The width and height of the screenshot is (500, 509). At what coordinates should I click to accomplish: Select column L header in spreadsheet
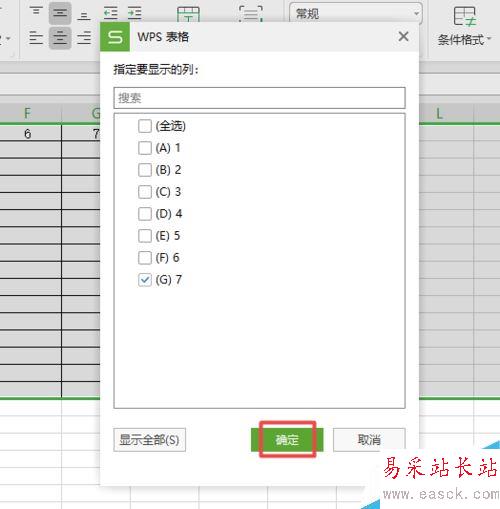point(439,114)
